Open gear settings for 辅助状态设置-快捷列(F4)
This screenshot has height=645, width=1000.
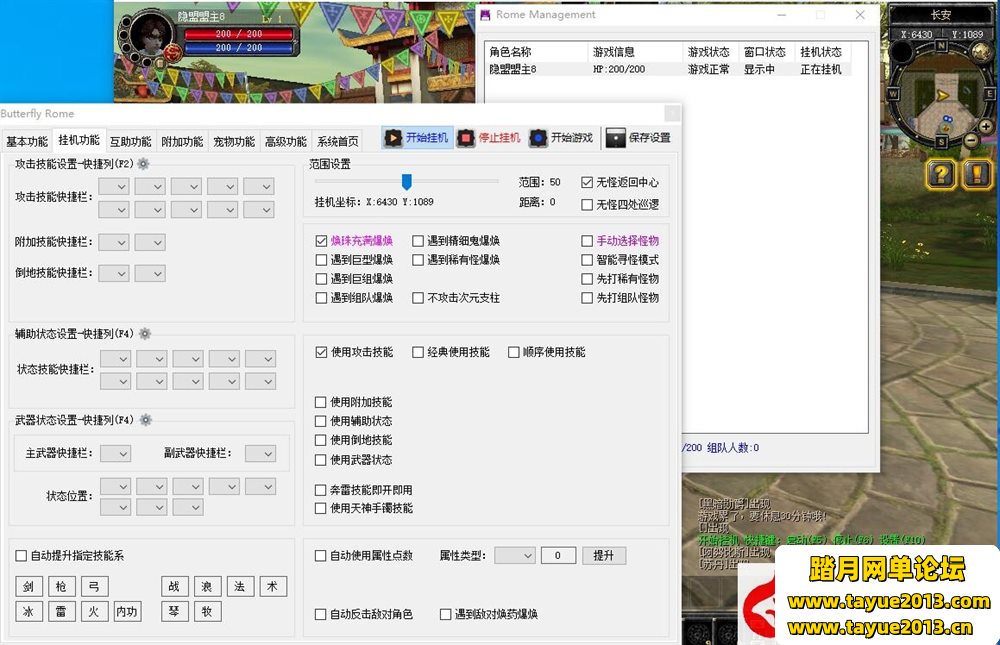pyautogui.click(x=145, y=334)
